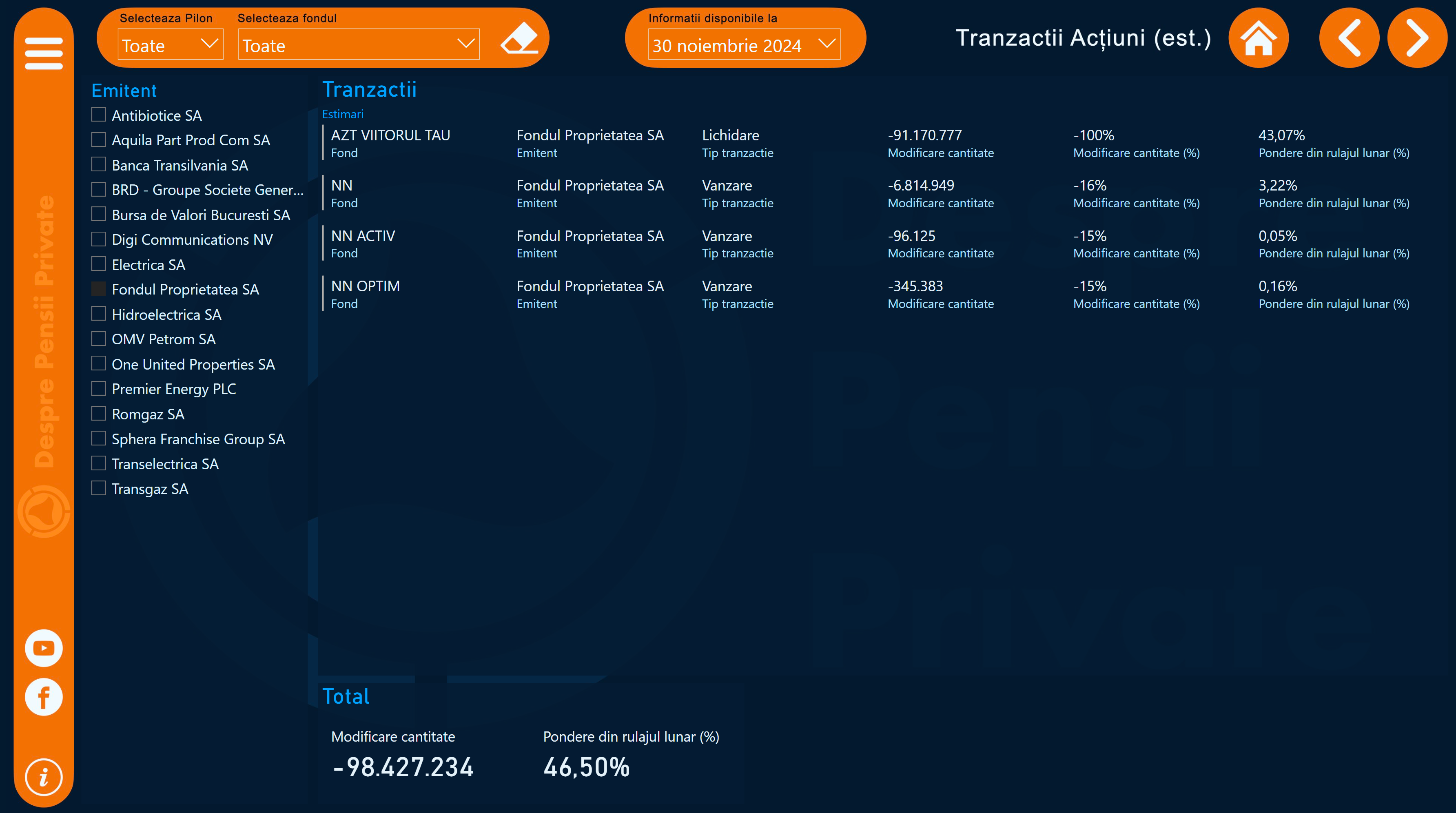Check the Premier Energy PLC checkbox
The width and height of the screenshot is (1456, 813).
(x=98, y=388)
